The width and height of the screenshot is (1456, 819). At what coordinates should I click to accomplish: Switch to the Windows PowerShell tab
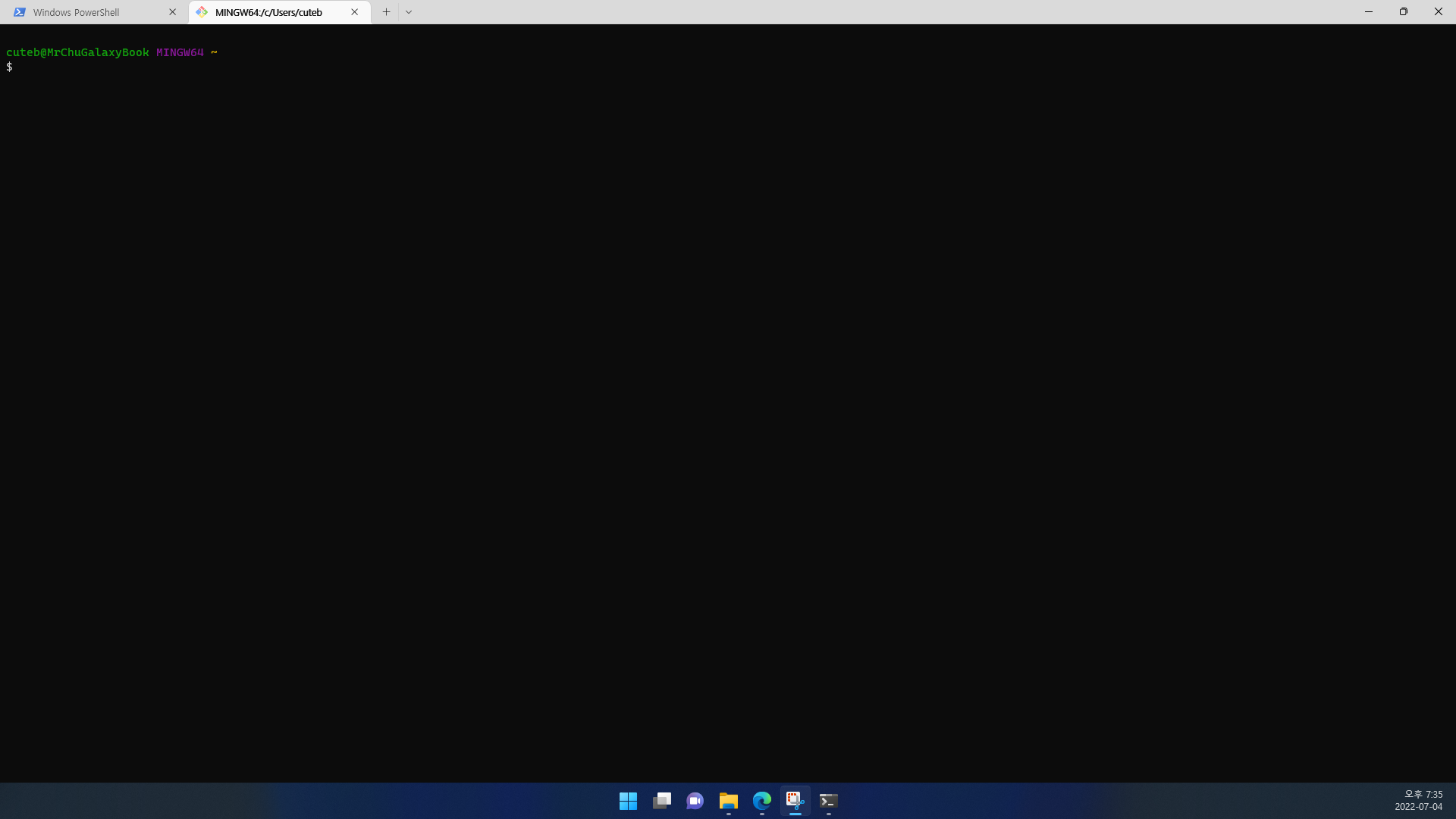[95, 12]
